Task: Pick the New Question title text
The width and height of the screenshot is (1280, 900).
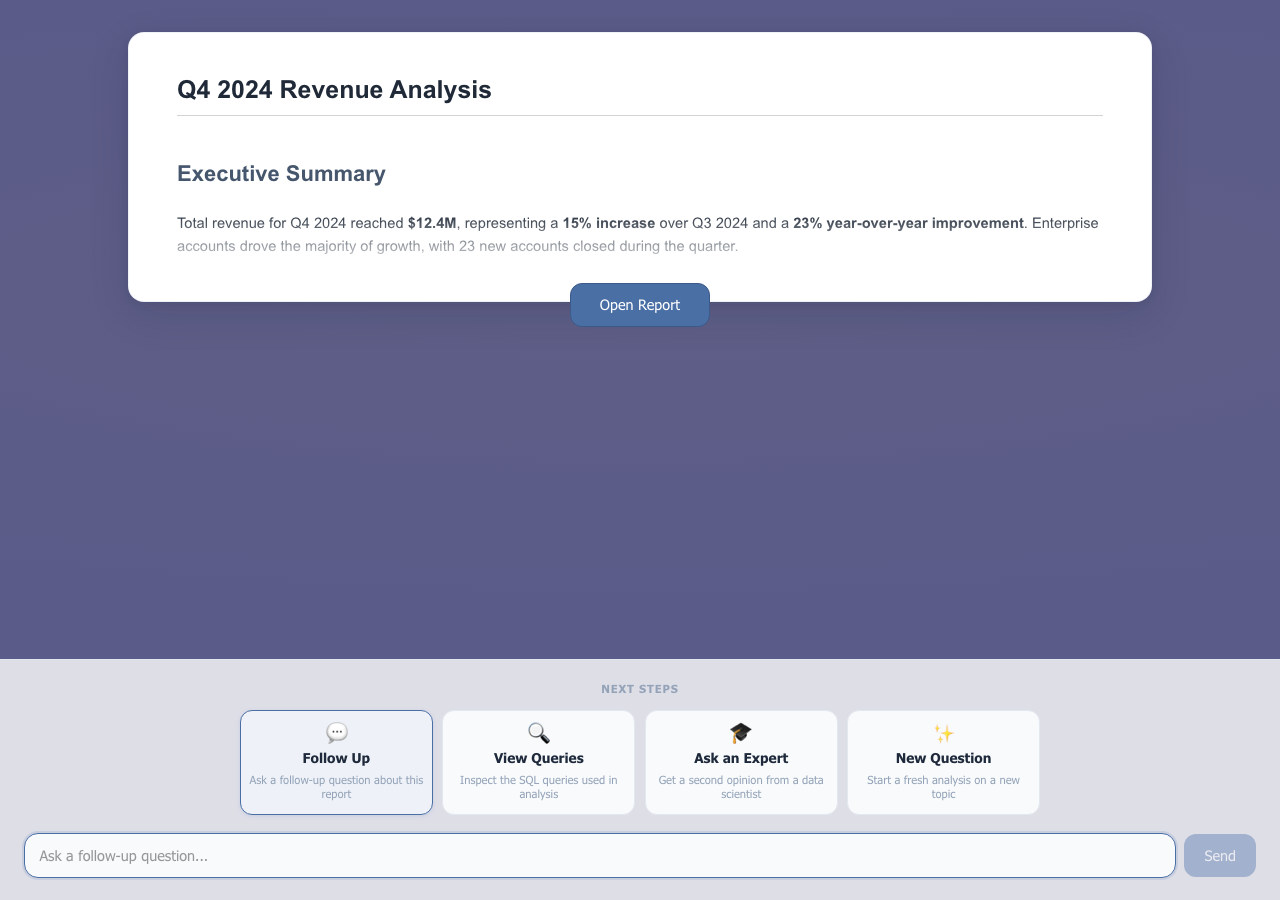Action: coord(943,758)
